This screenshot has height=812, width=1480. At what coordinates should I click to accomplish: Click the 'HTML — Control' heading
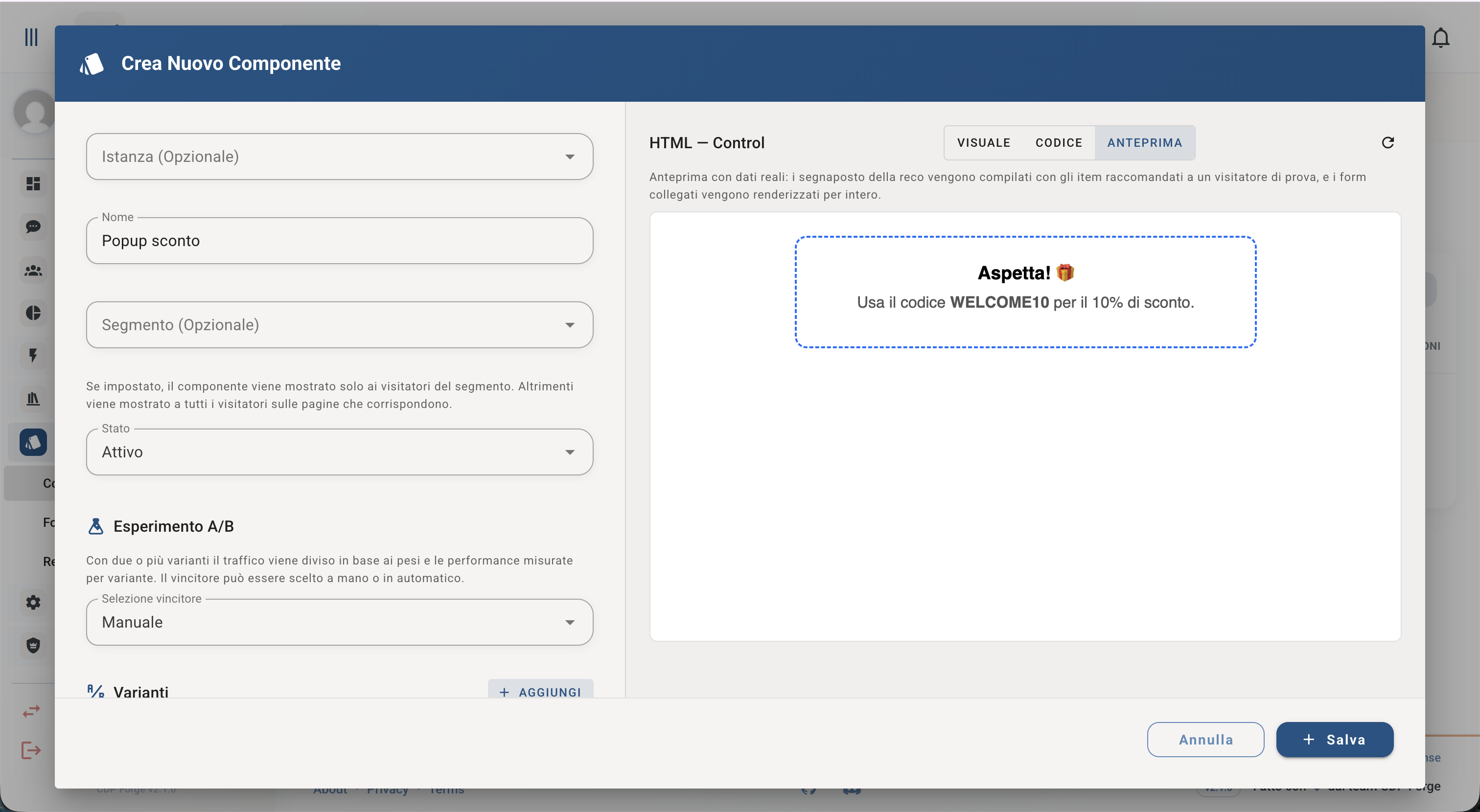click(707, 143)
